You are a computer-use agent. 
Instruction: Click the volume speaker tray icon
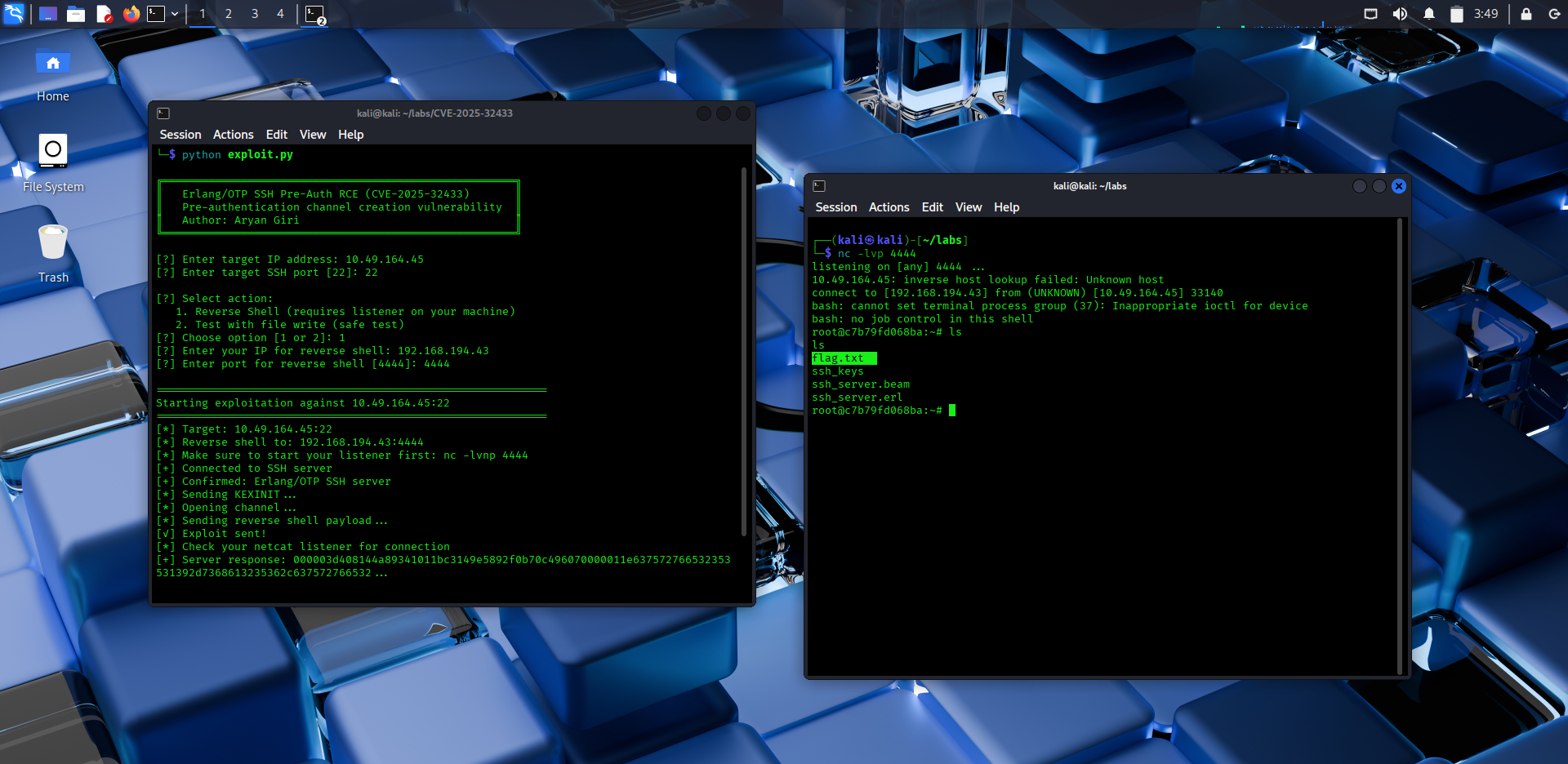point(1400,14)
